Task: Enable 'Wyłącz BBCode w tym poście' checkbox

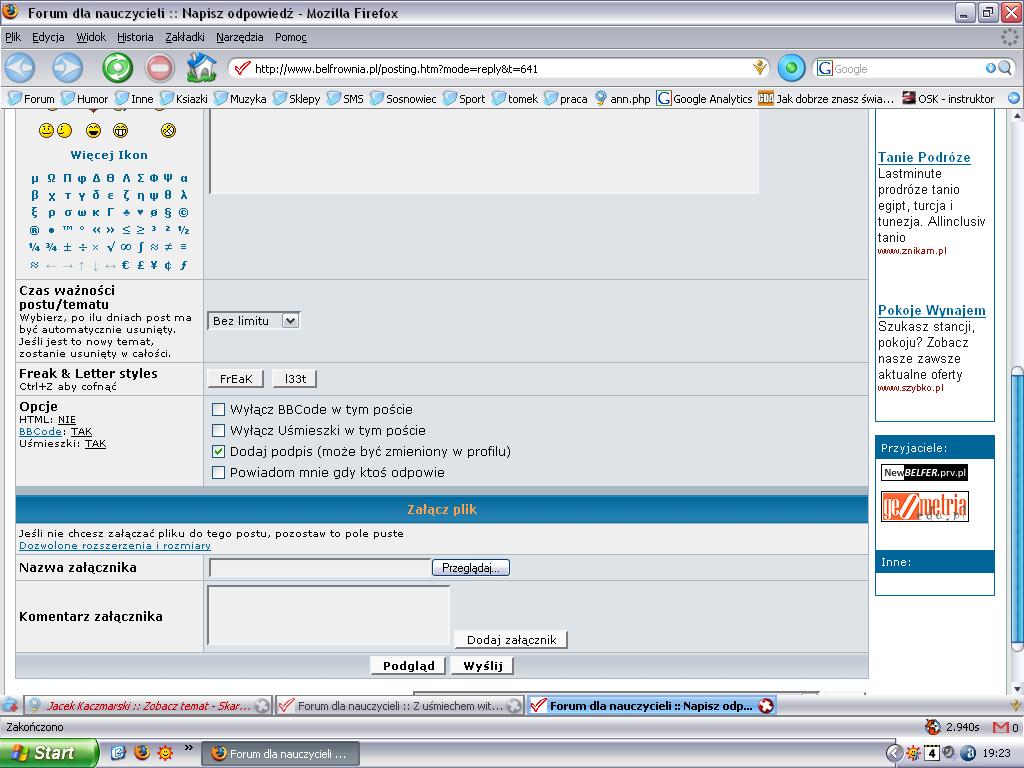Action: [218, 409]
